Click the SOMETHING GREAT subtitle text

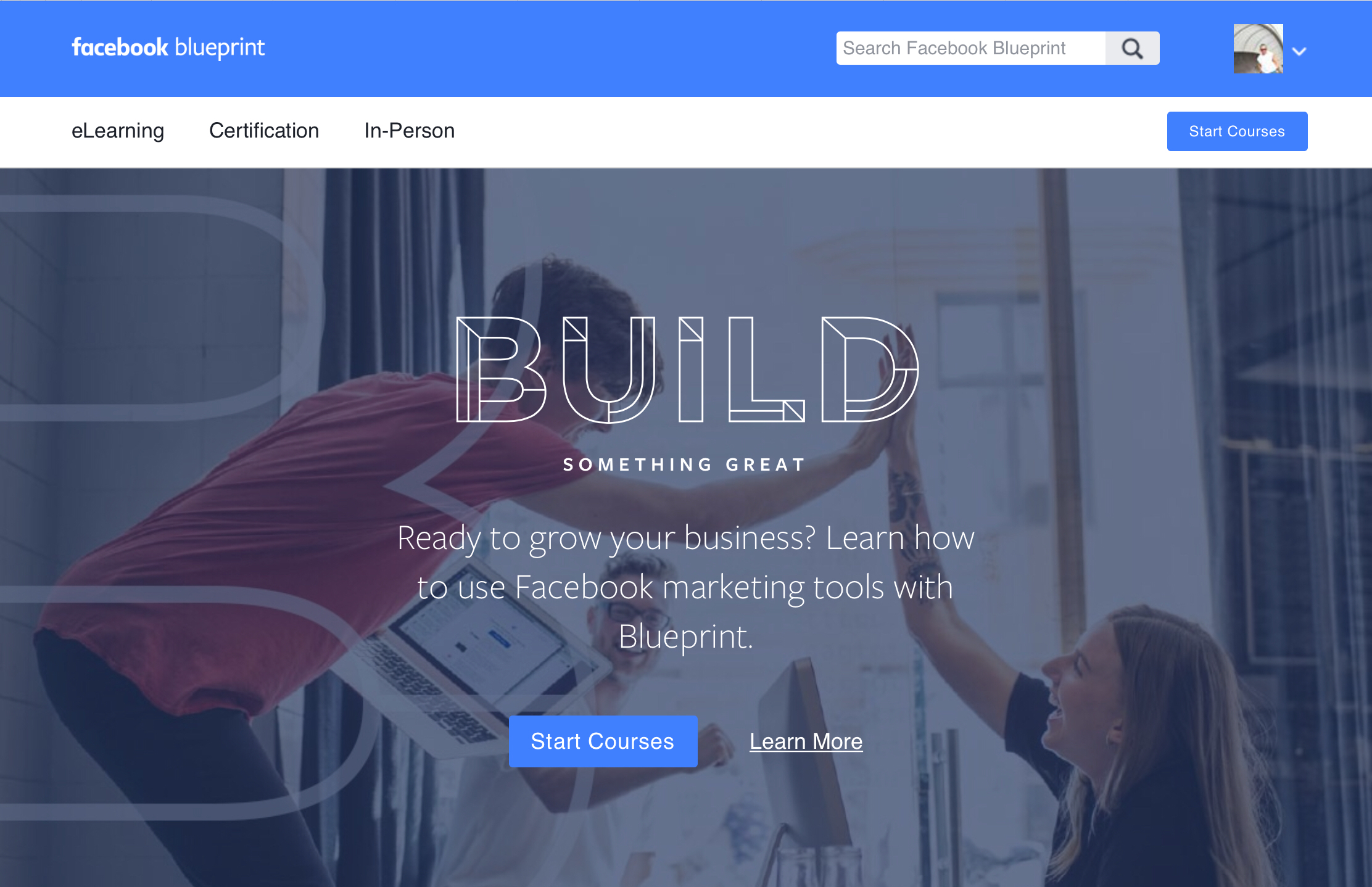coord(685,464)
